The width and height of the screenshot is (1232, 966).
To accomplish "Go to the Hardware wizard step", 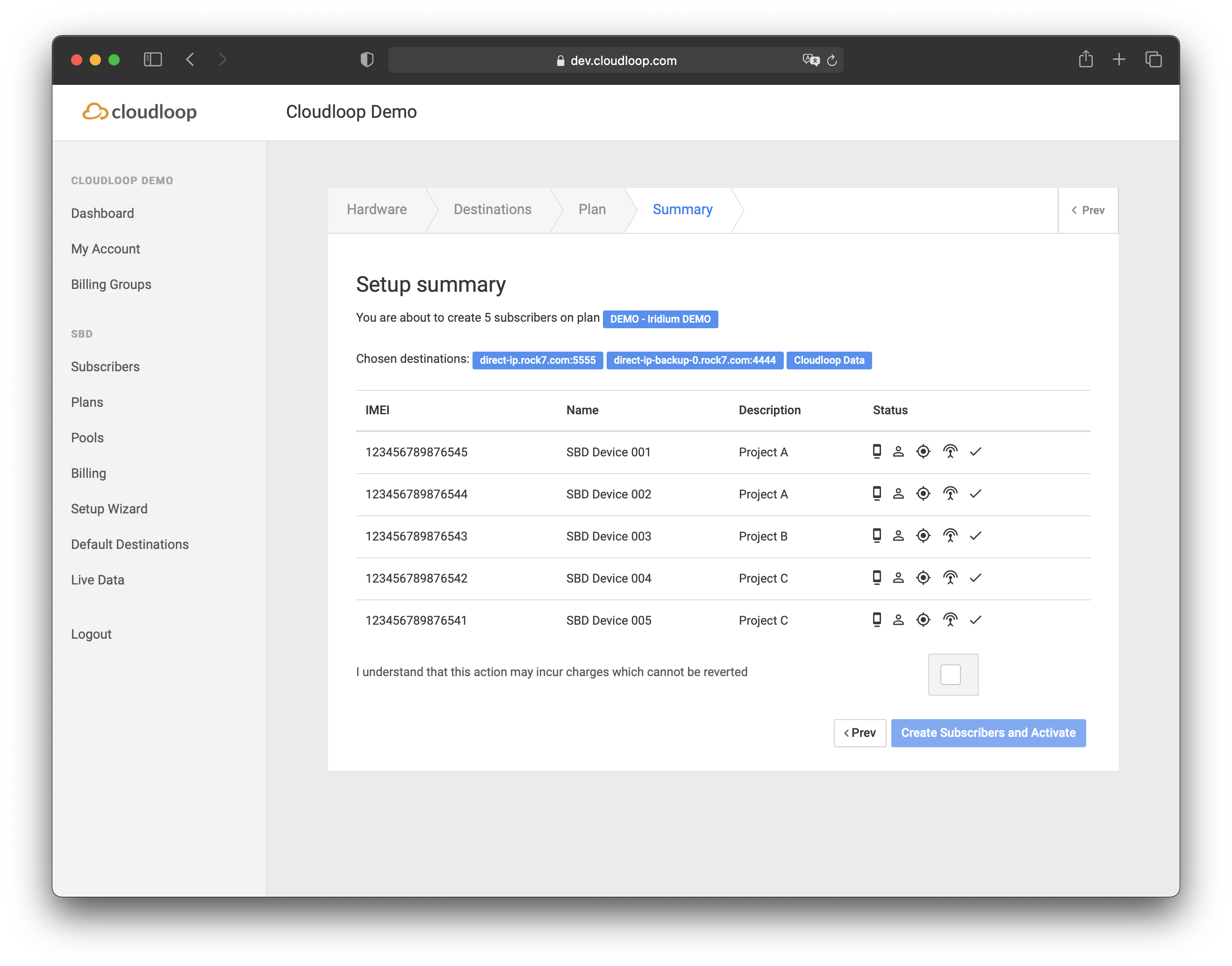I will point(377,209).
